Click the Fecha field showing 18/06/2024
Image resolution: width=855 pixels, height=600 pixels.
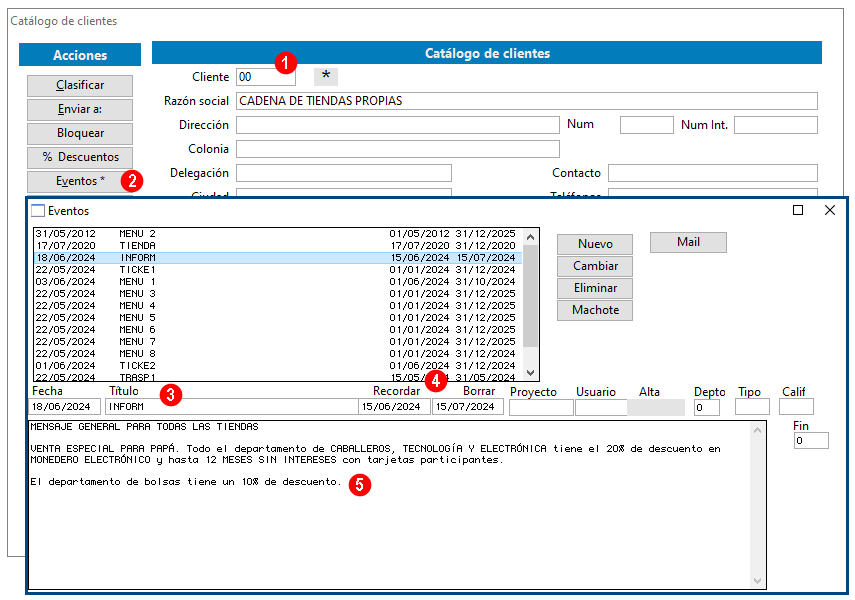pos(65,407)
